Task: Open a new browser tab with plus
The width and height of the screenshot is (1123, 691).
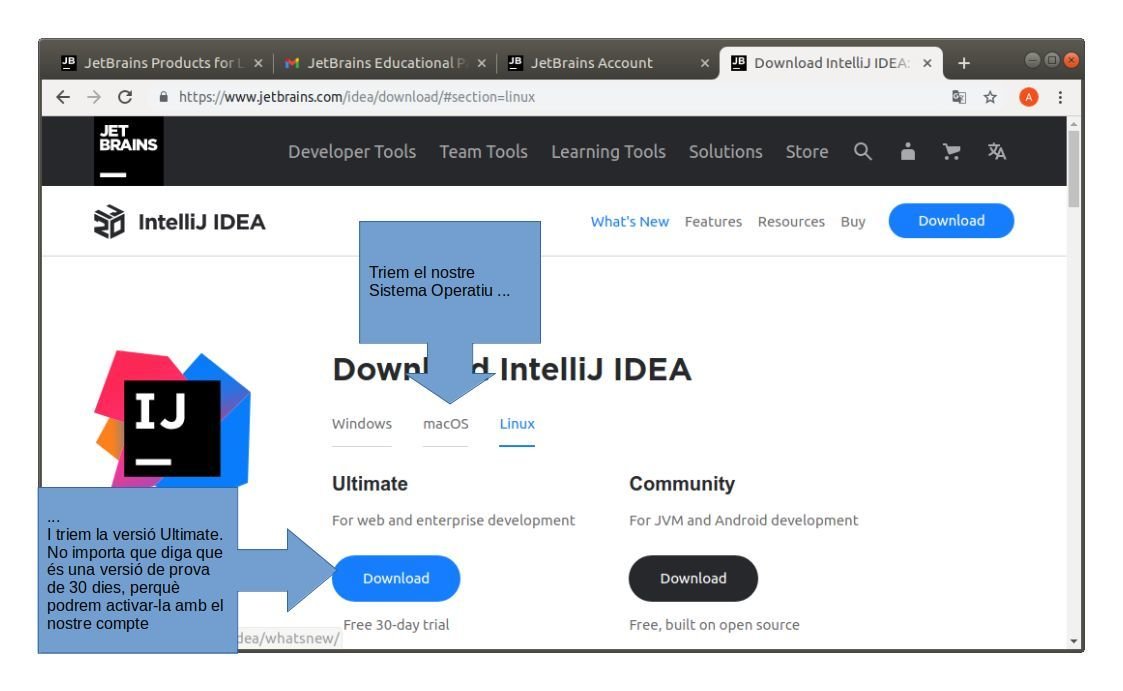Action: (964, 63)
